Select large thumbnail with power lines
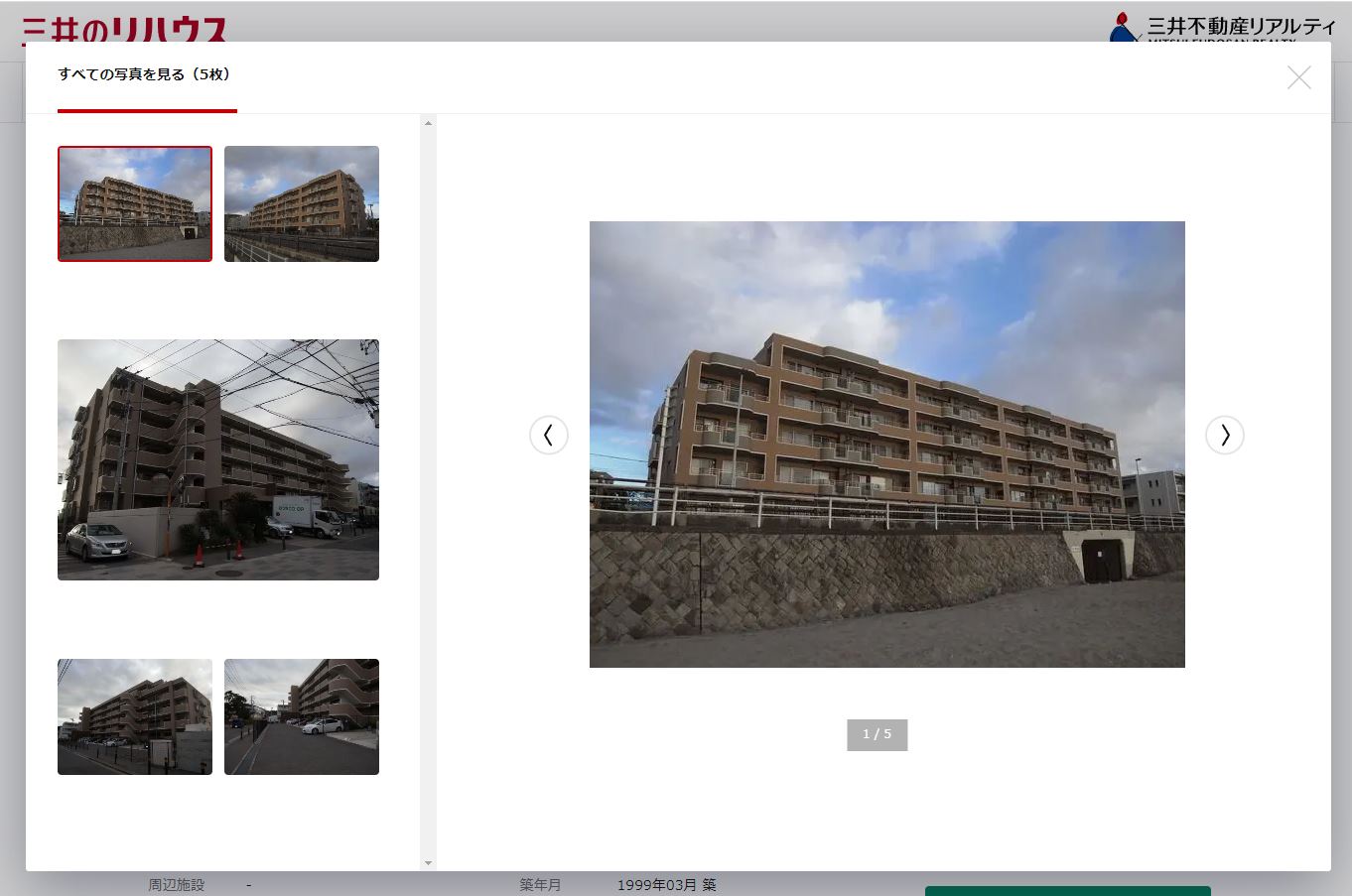This screenshot has width=1352, height=896. [218, 459]
